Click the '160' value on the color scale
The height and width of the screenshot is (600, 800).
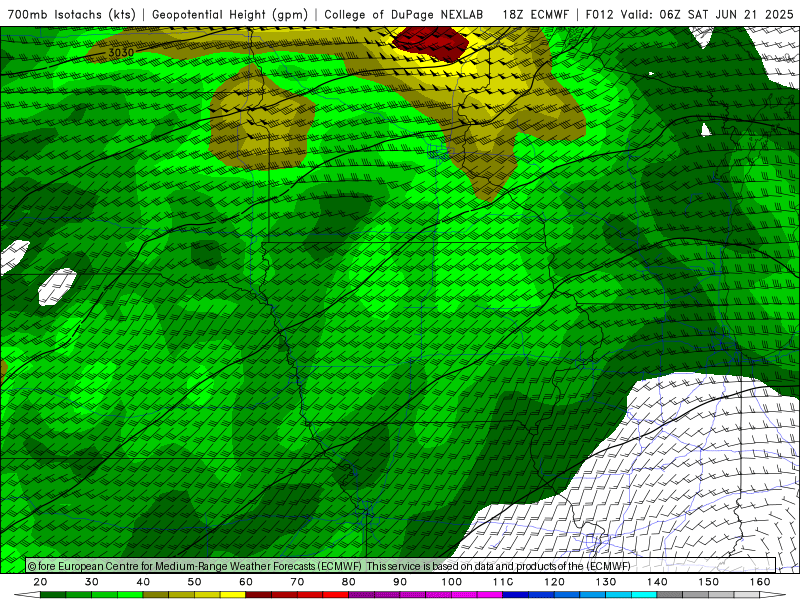click(760, 582)
